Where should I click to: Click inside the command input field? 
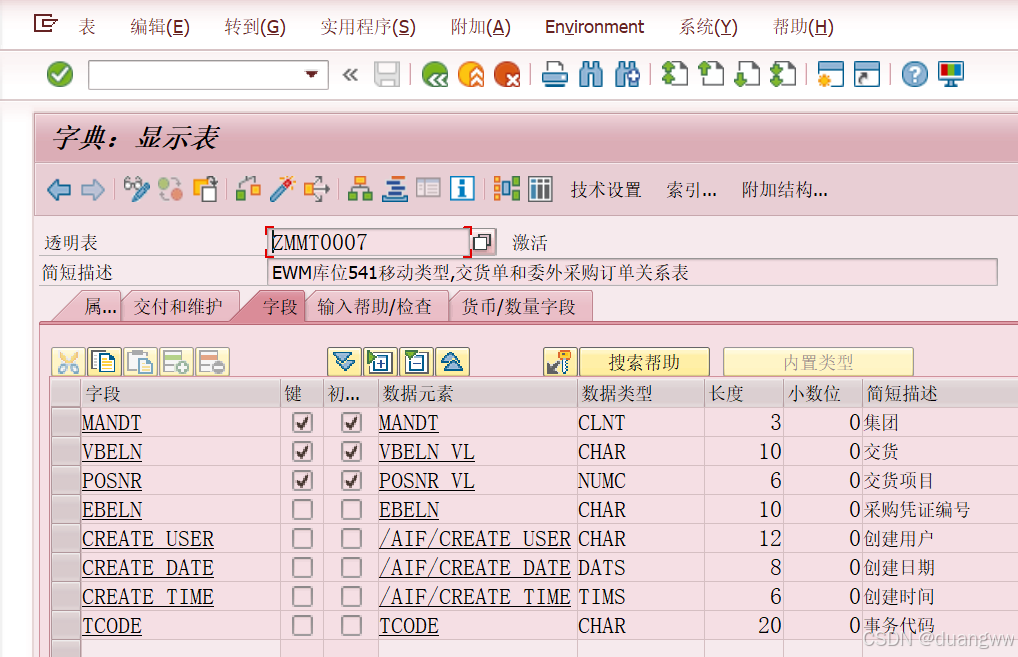[196, 75]
